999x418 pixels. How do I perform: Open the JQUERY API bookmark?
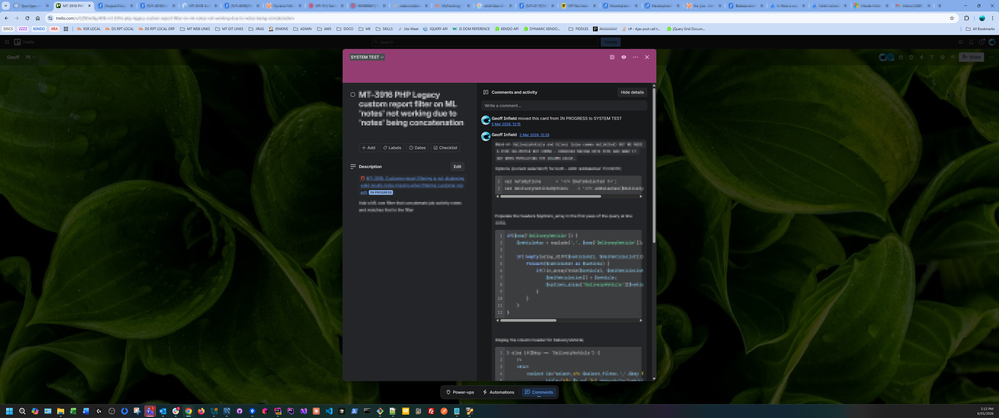tap(435, 29)
